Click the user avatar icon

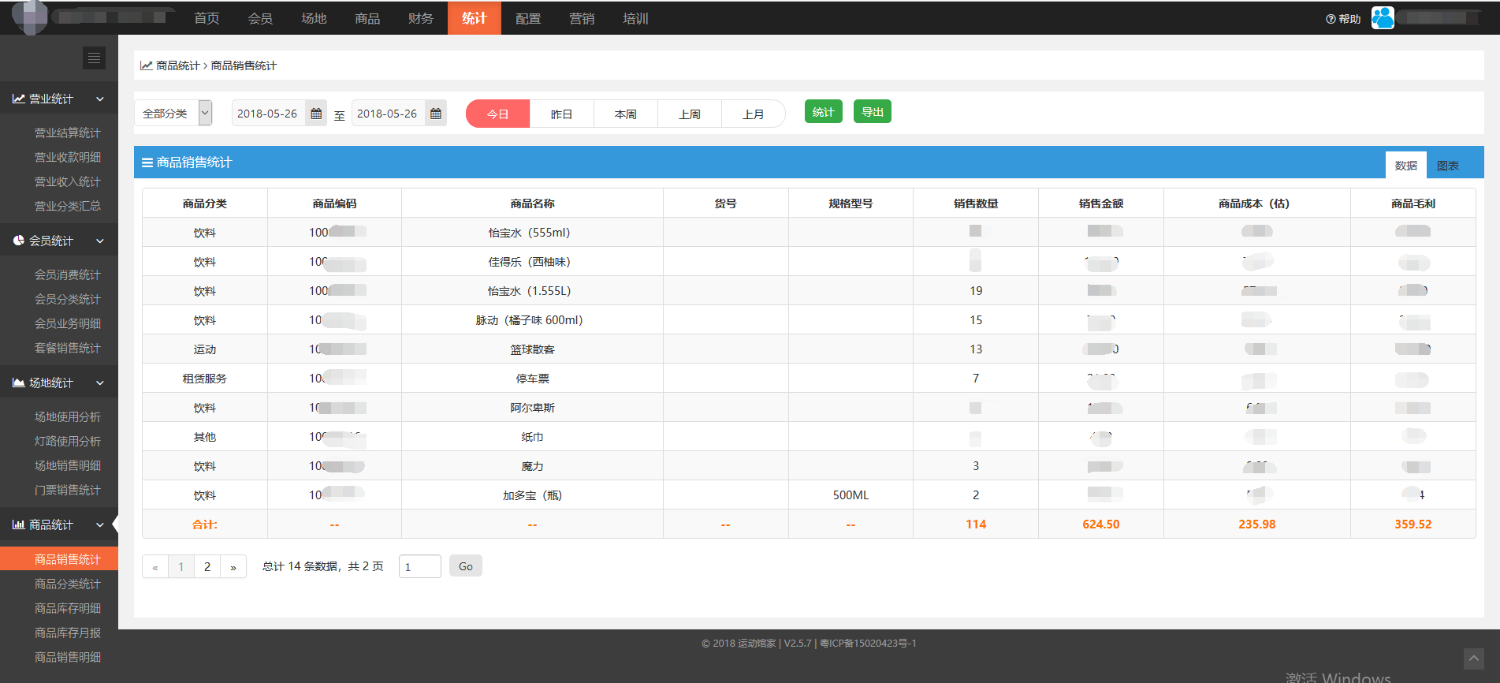tap(1382, 17)
